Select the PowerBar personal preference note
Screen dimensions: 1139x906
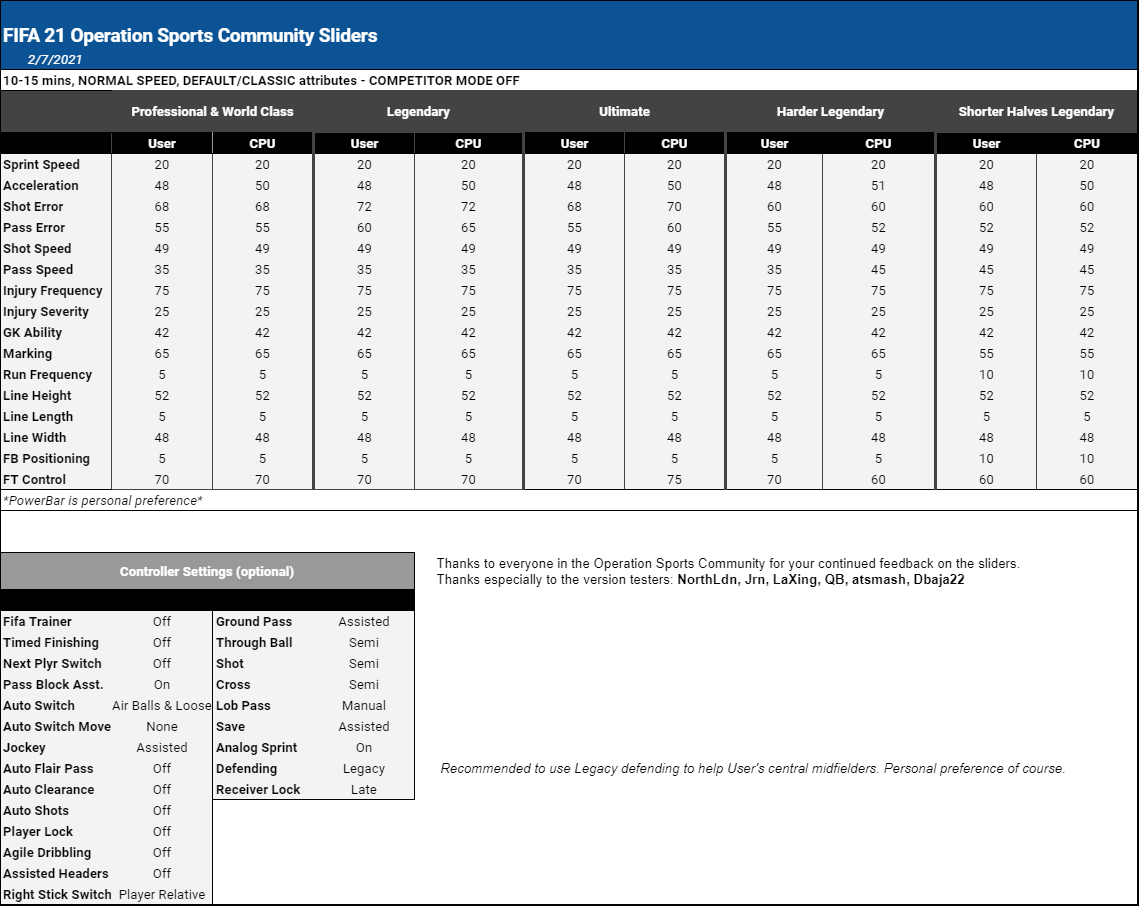click(x=103, y=500)
